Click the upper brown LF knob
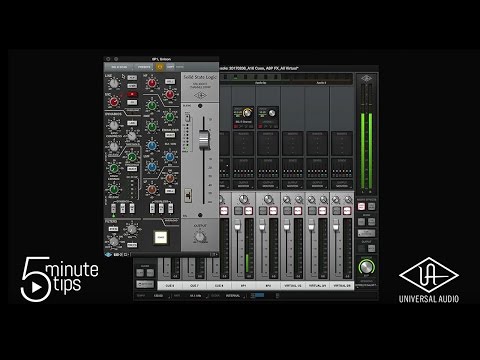This screenshot has height=360, width=480. [x=170, y=178]
